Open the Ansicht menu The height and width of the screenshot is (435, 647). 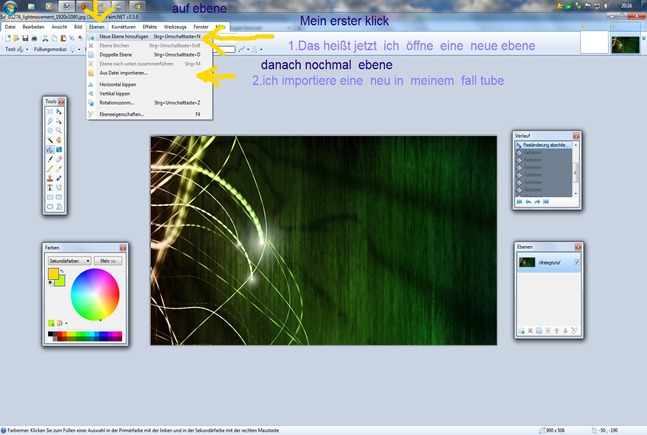click(x=59, y=27)
